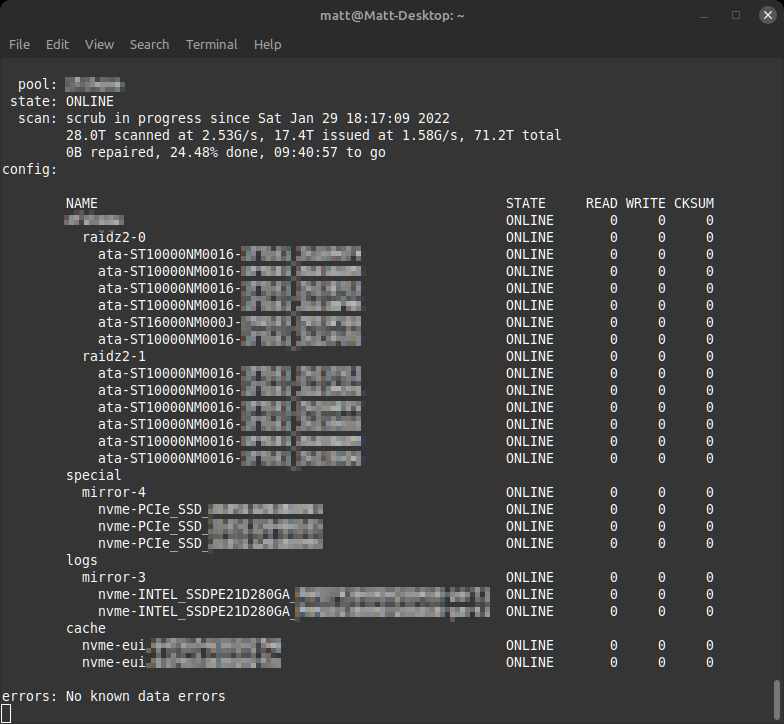784x724 pixels.
Task: Click the raidz2-1 vdev name
Action: click(113, 356)
